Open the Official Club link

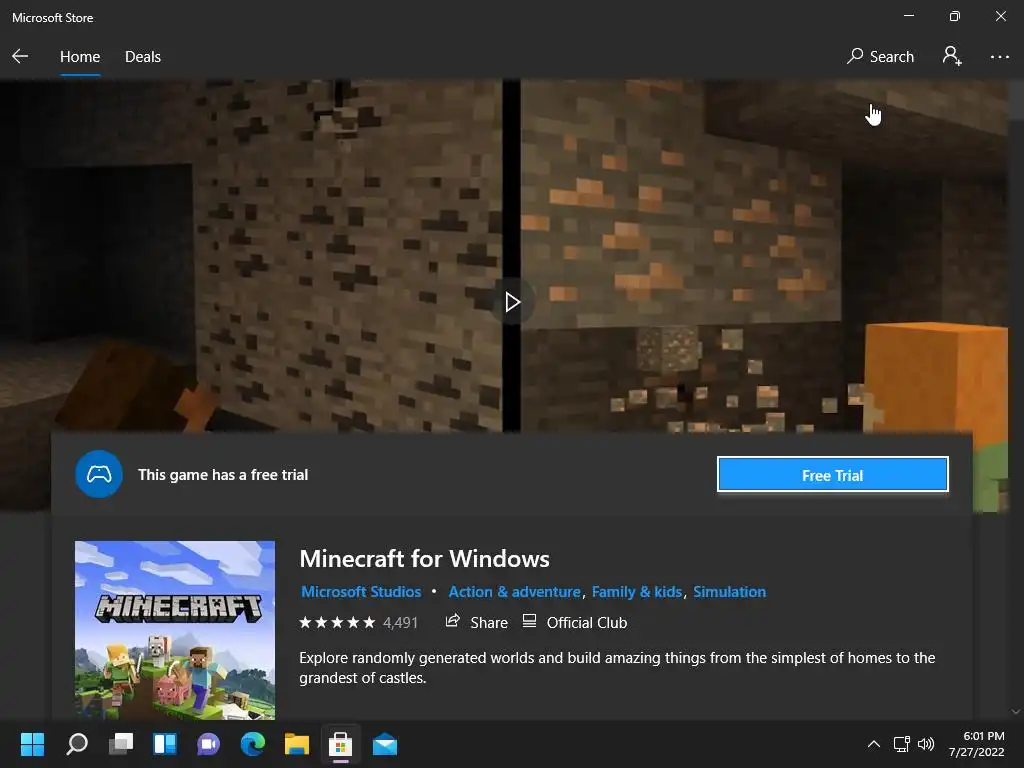575,622
